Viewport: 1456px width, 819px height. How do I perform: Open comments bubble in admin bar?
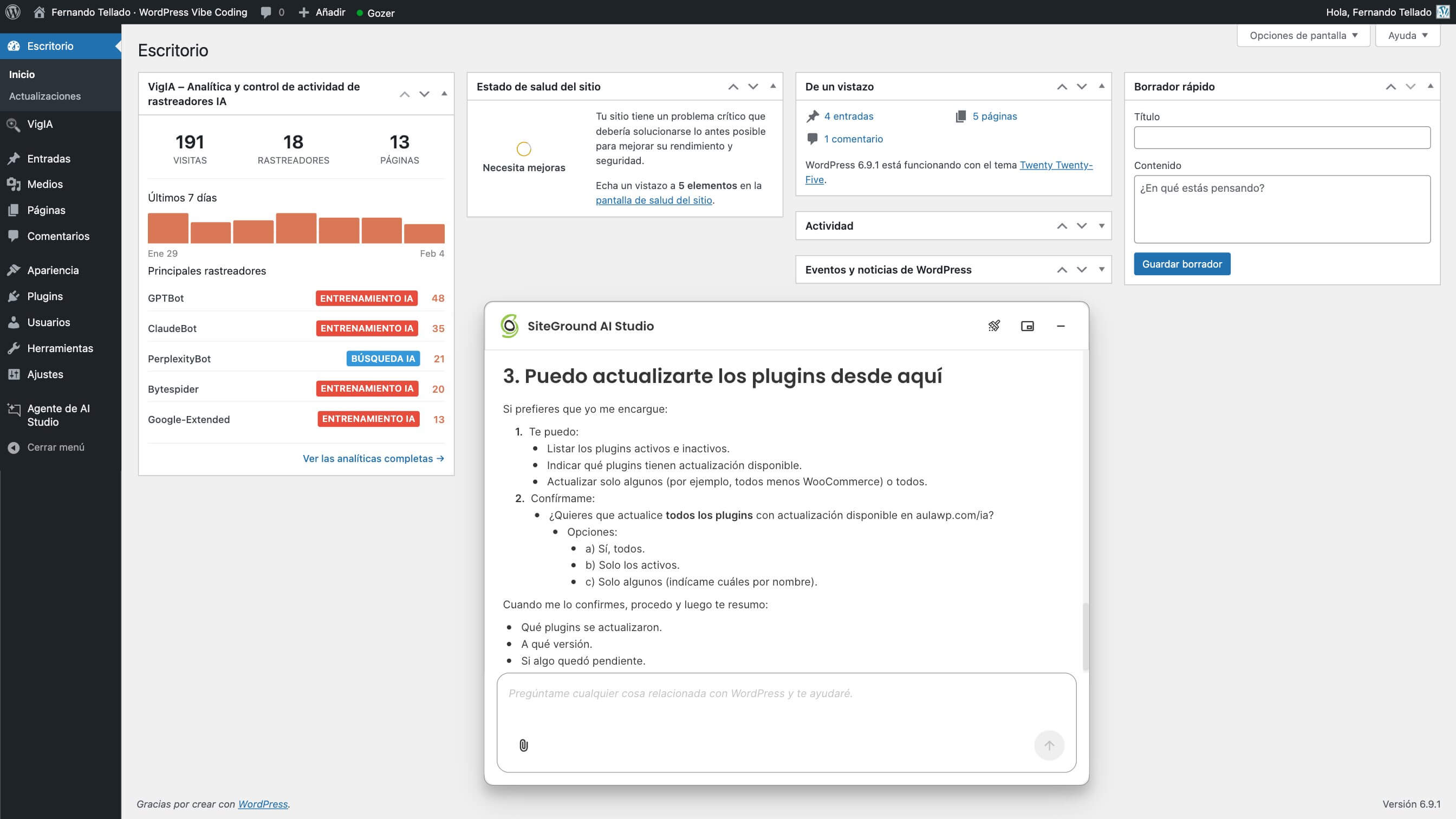(272, 12)
